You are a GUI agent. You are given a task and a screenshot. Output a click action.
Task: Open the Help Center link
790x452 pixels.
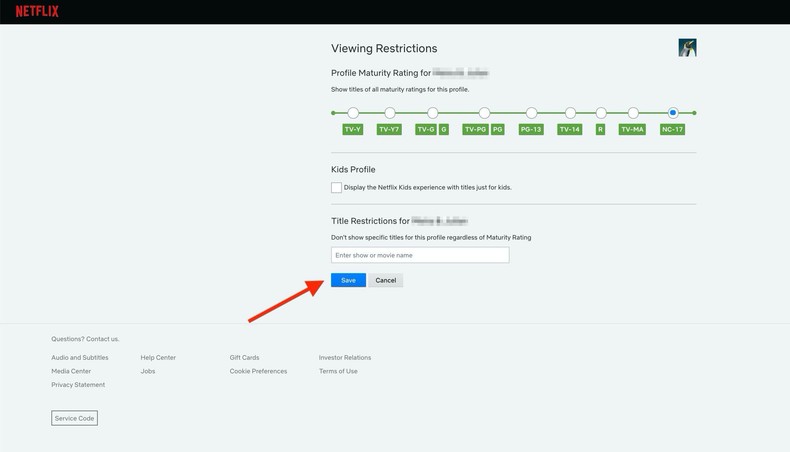click(158, 357)
